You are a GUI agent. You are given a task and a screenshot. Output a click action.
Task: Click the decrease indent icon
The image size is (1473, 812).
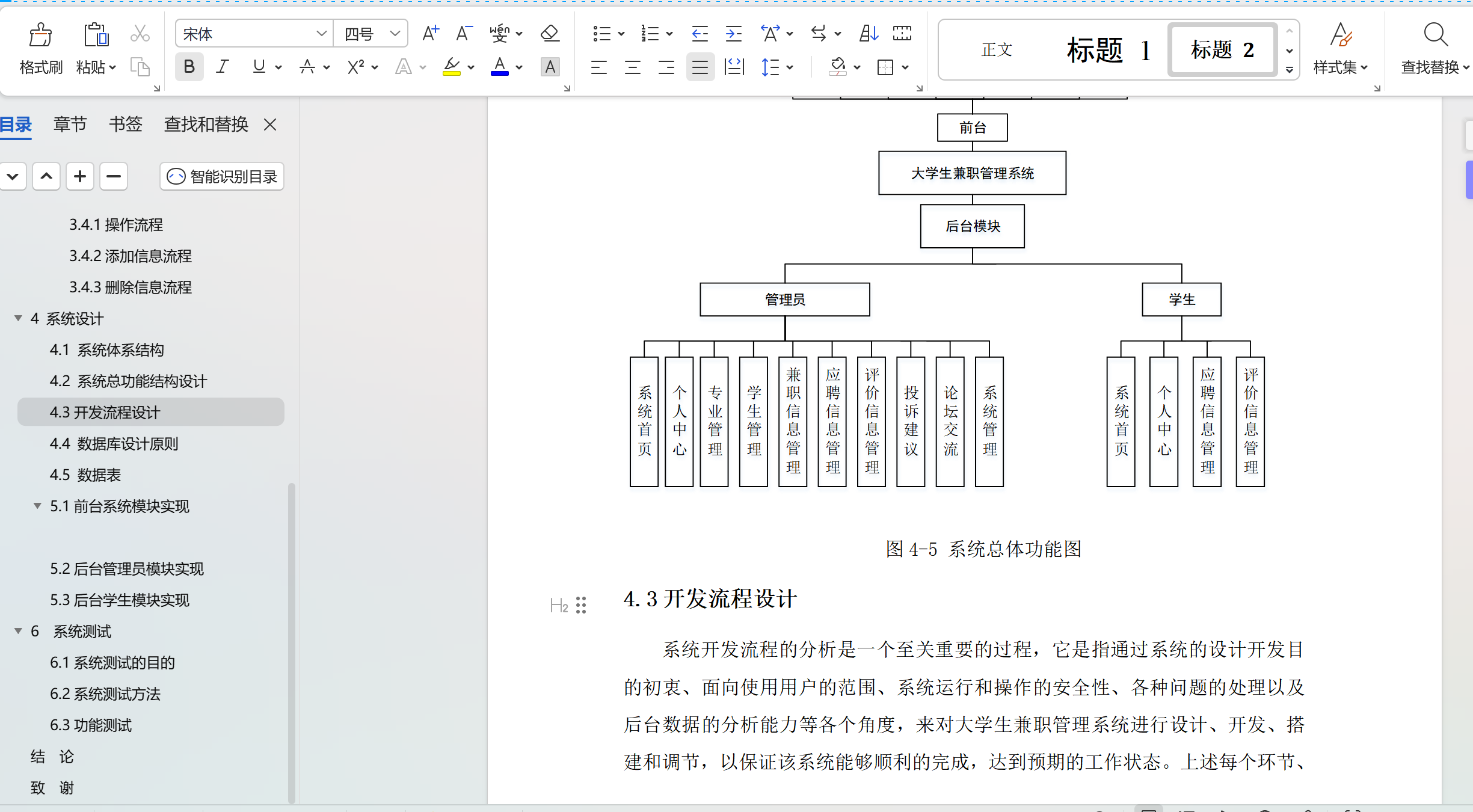(700, 34)
